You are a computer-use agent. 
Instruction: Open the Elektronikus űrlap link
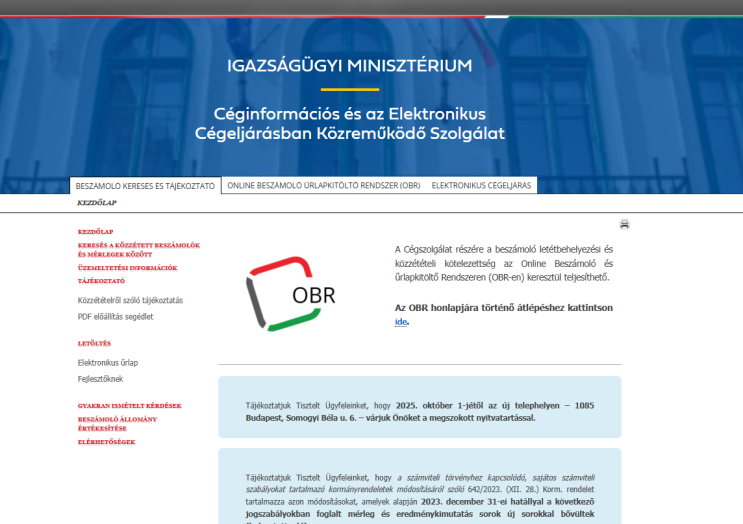(108, 362)
